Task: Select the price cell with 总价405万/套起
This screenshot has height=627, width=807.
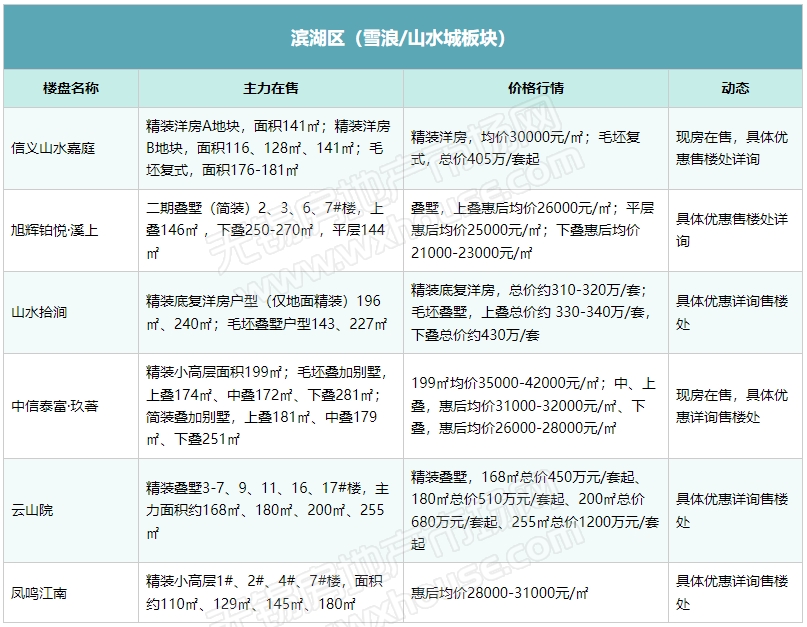Action: tap(536, 148)
